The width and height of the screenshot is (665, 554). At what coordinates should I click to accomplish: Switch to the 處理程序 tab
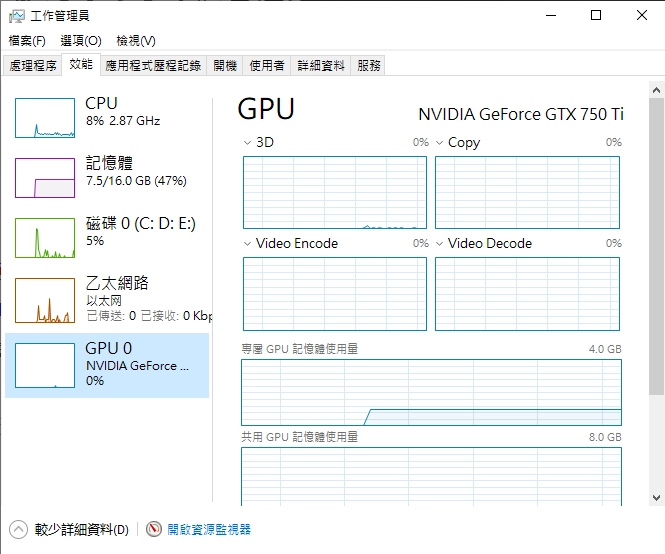pyautogui.click(x=33, y=65)
